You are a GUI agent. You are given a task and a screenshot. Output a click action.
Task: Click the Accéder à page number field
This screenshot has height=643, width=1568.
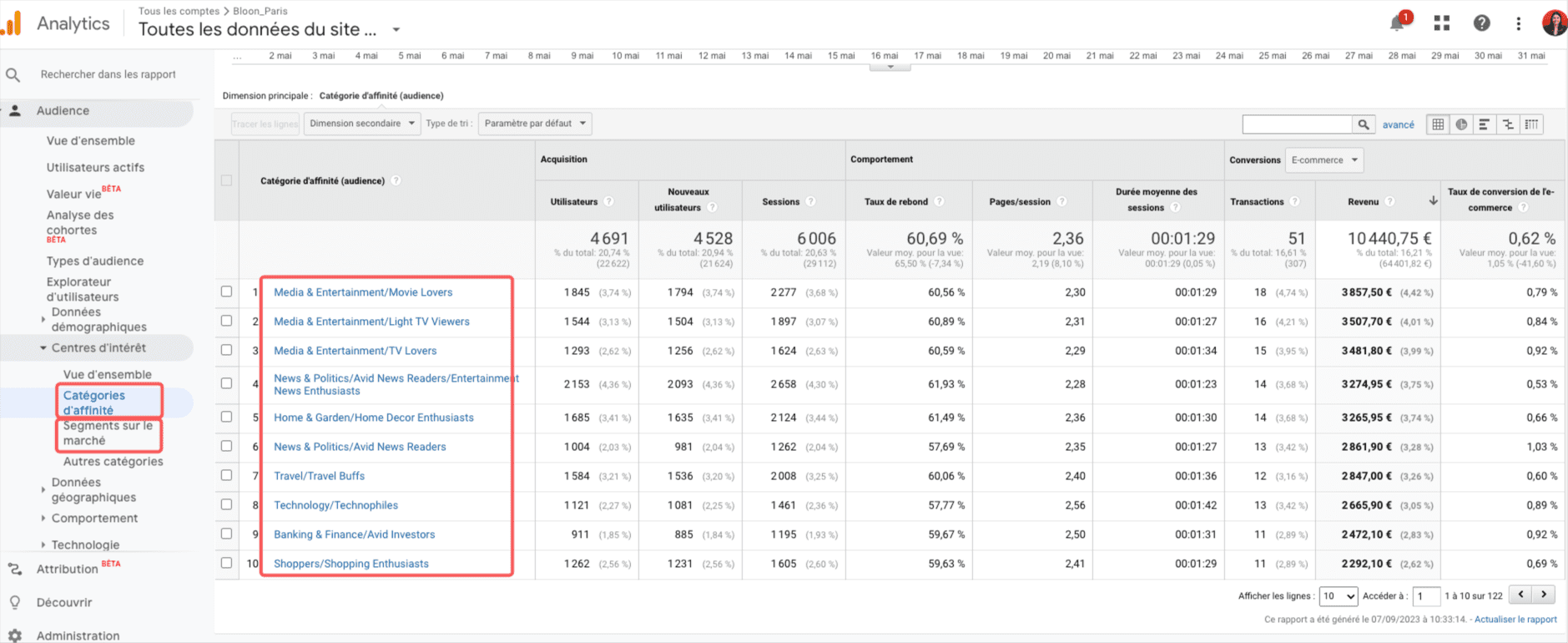tap(1426, 596)
